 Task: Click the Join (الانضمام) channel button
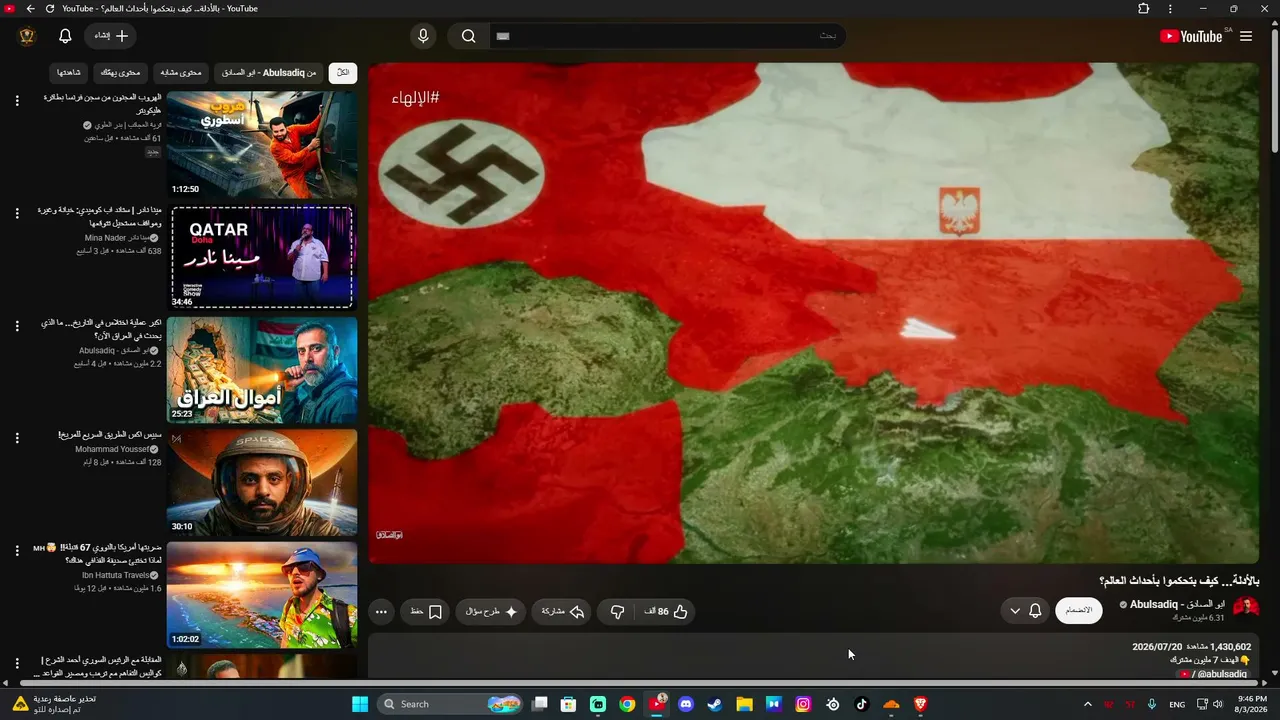pos(1079,610)
